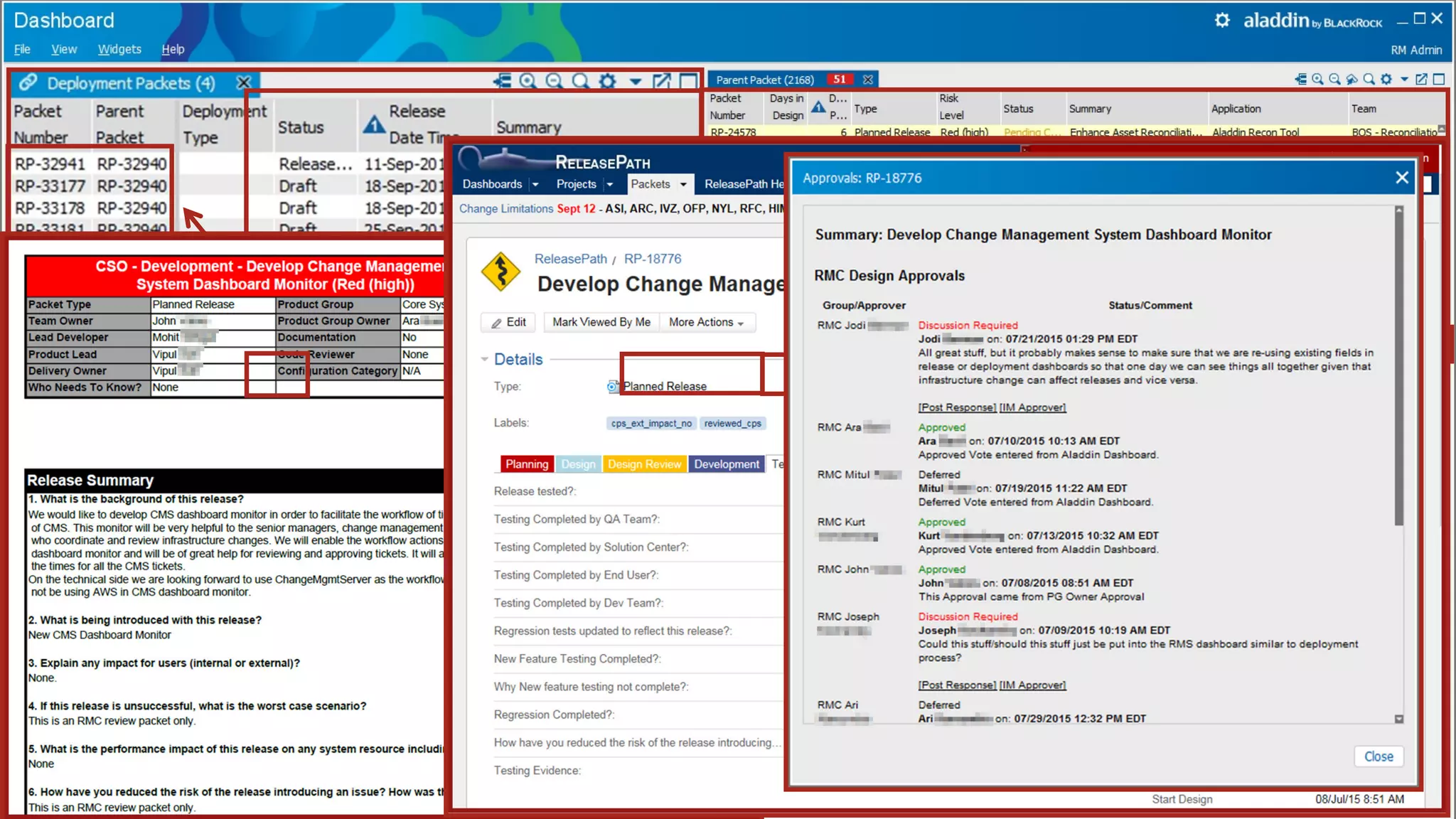Click the link icon on the Deployment Packets tab
Image resolution: width=1456 pixels, height=819 pixels.
pos(28,82)
